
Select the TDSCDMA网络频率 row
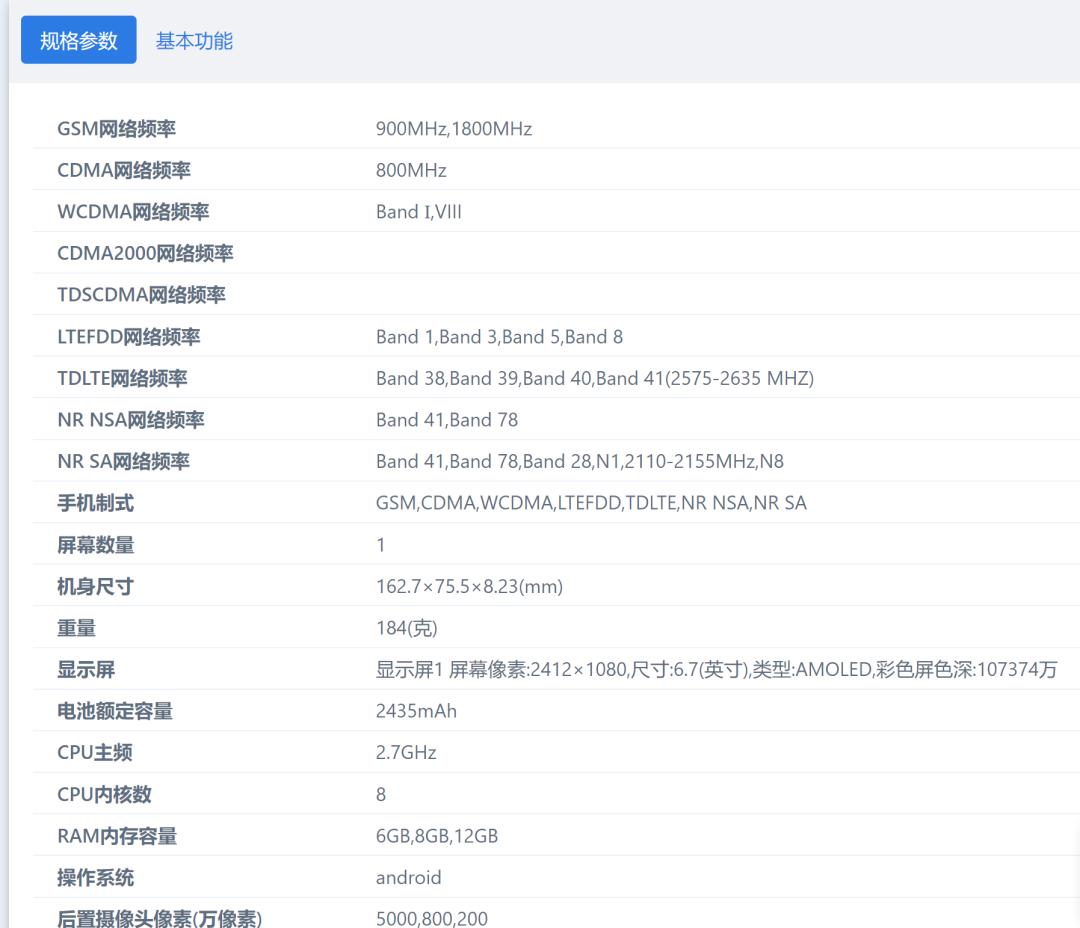[141, 295]
